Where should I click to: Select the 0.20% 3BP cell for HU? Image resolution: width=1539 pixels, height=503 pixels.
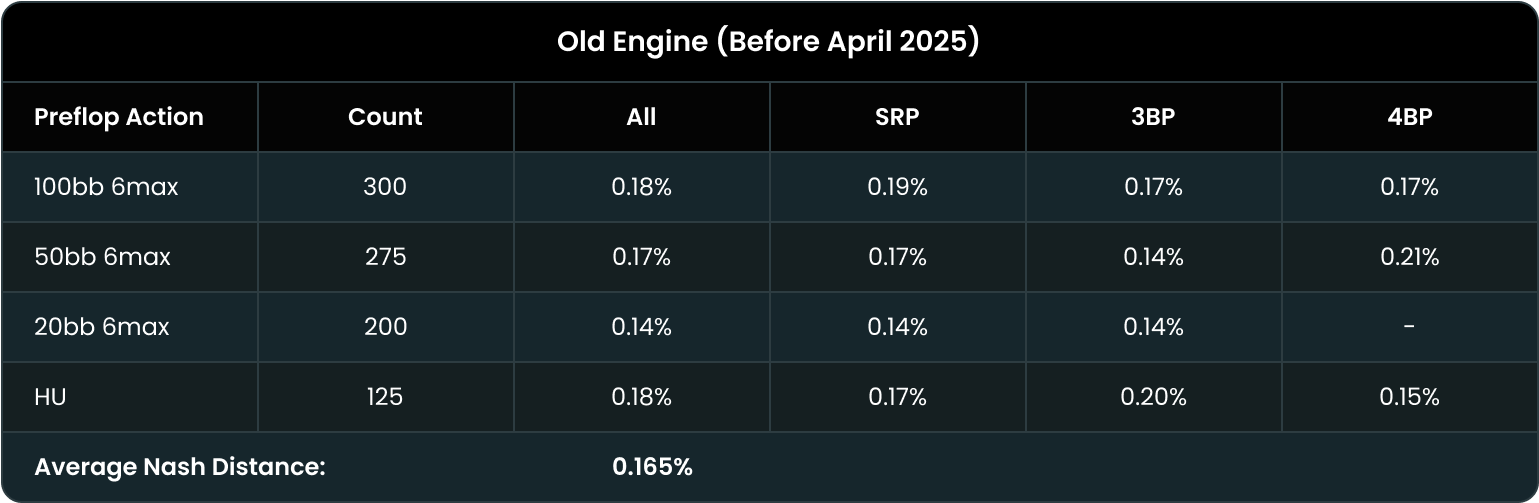coord(1153,397)
